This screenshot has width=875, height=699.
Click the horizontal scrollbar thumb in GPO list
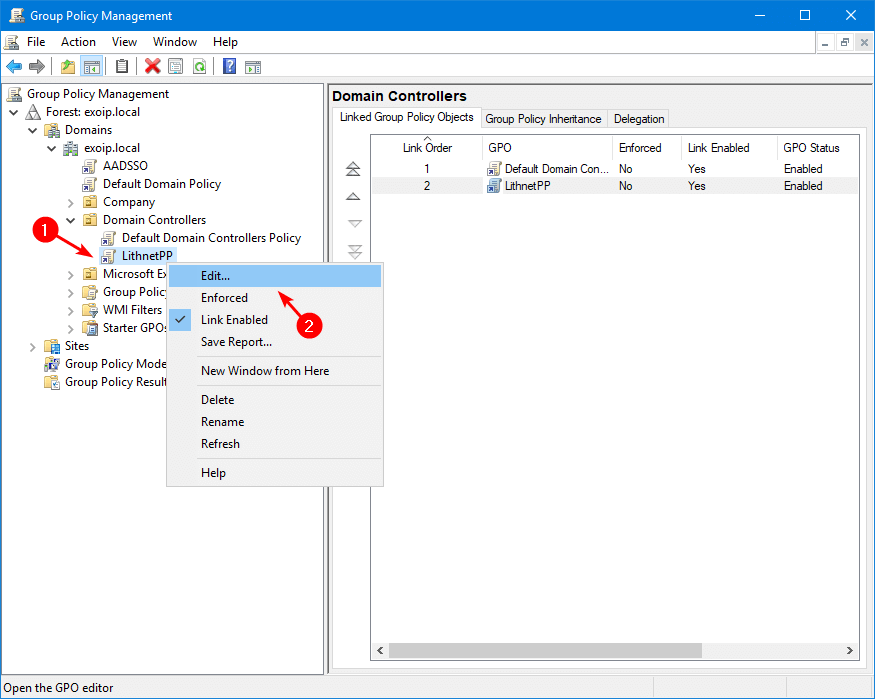[x=545, y=650]
